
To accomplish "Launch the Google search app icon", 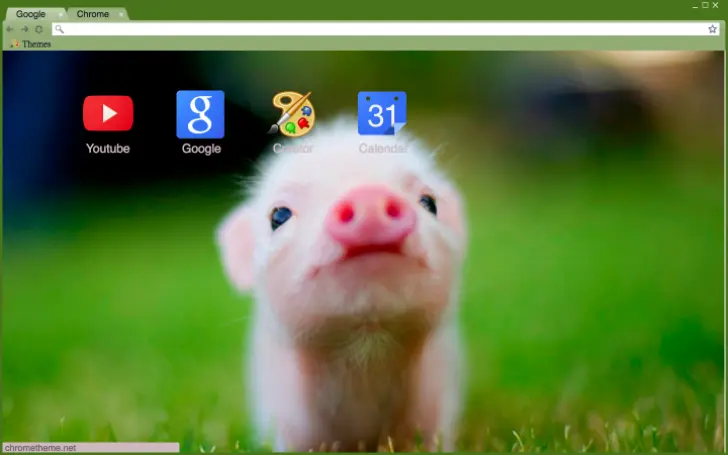I will tap(200, 114).
